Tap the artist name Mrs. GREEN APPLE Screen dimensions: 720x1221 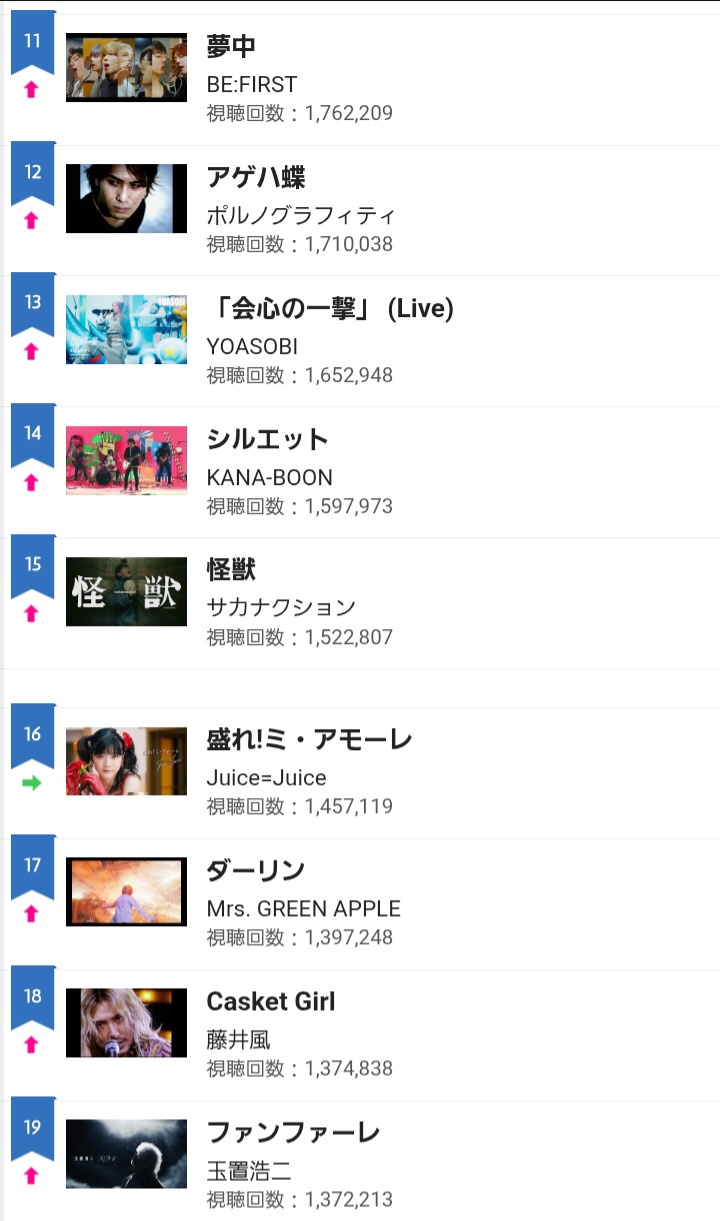coord(303,909)
